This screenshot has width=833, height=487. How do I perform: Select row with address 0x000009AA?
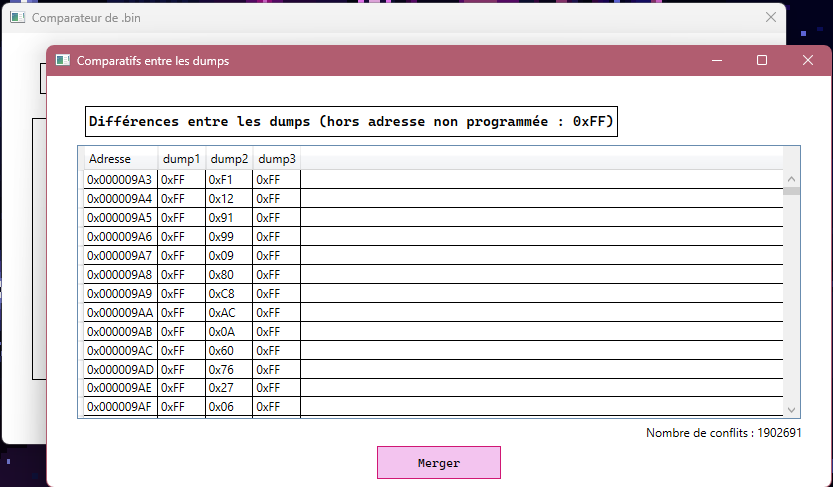click(x=433, y=312)
